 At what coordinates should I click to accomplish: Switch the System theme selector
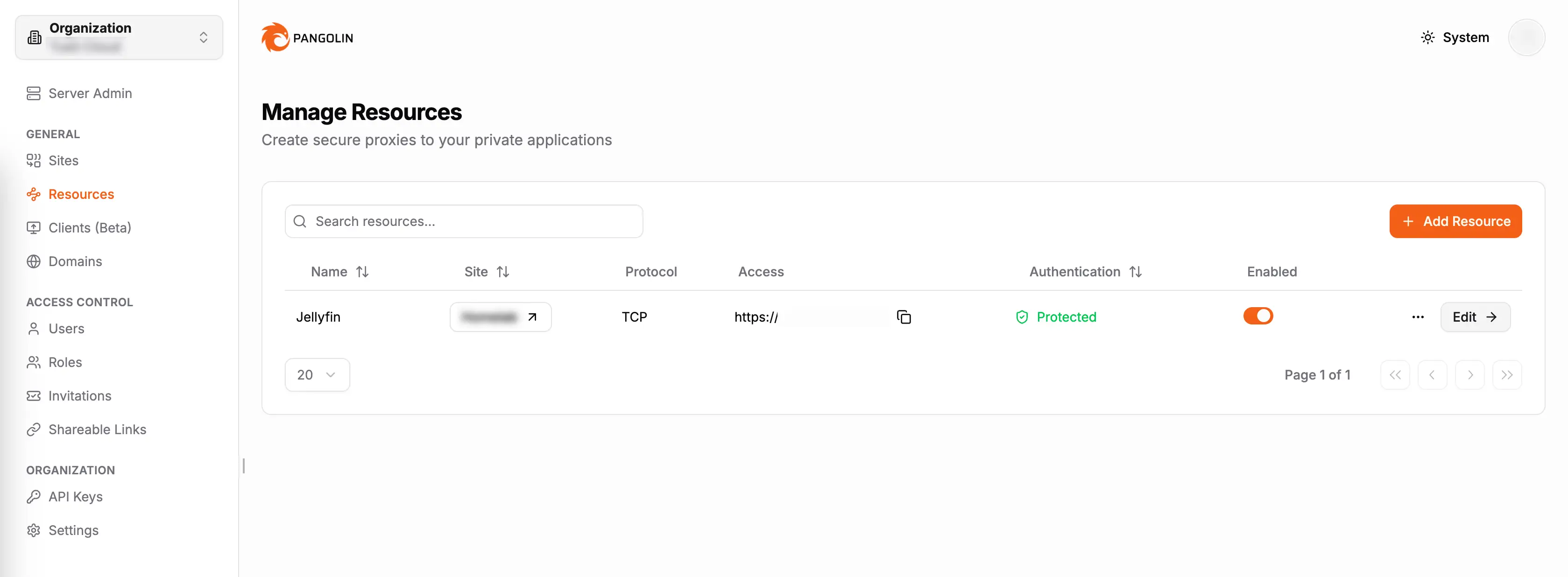(x=1454, y=37)
